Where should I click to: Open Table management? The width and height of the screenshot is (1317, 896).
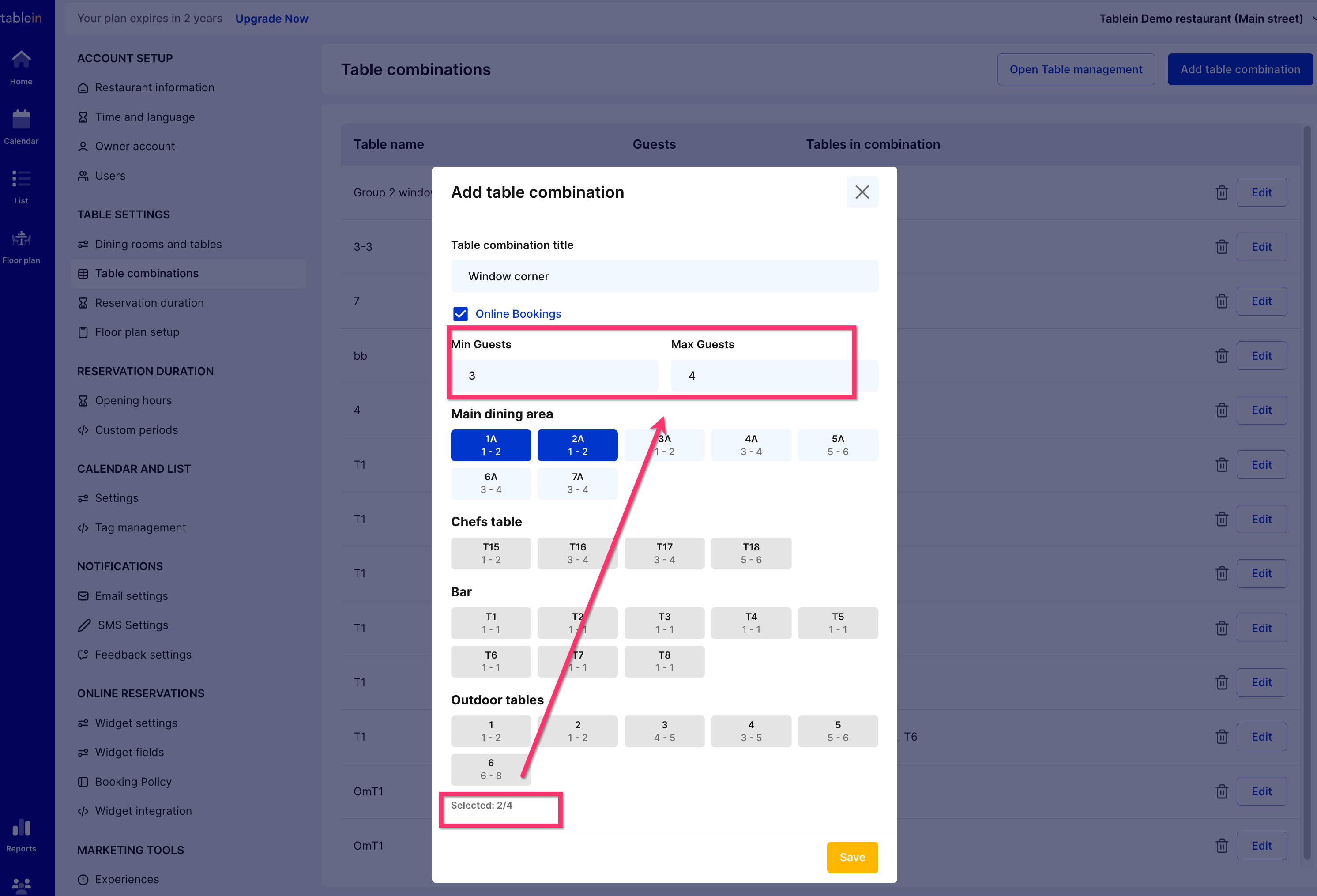pyautogui.click(x=1076, y=69)
